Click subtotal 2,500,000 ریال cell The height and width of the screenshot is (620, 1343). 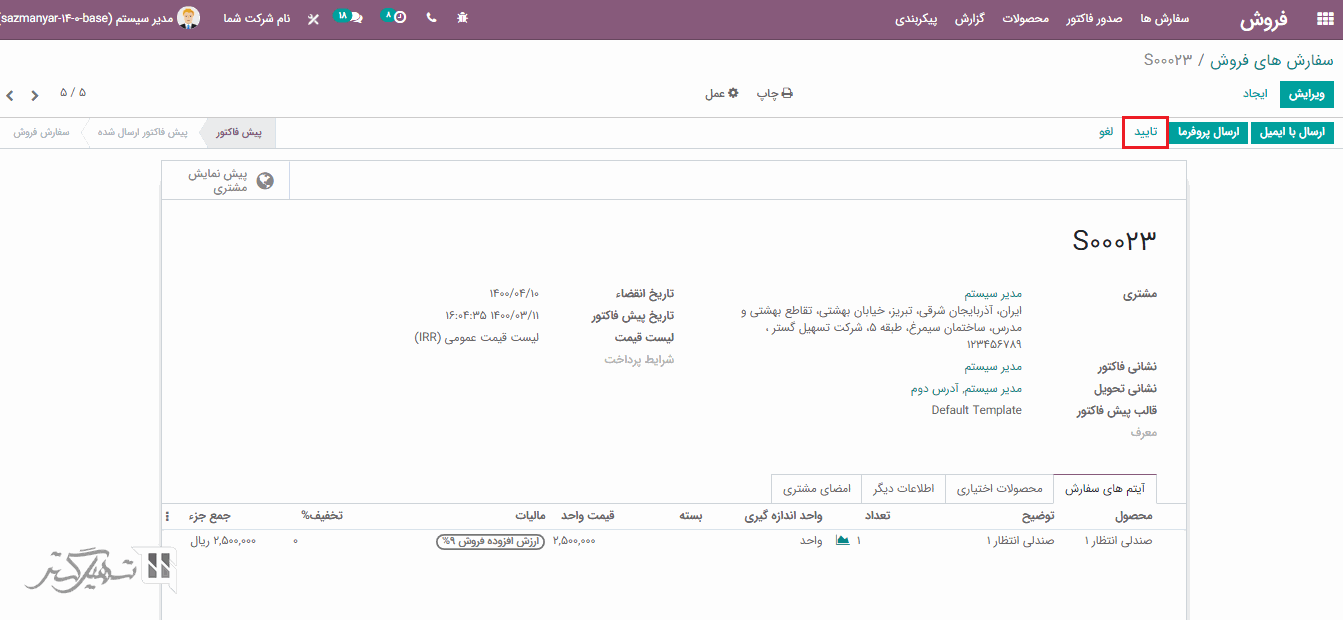pyautogui.click(x=223, y=541)
